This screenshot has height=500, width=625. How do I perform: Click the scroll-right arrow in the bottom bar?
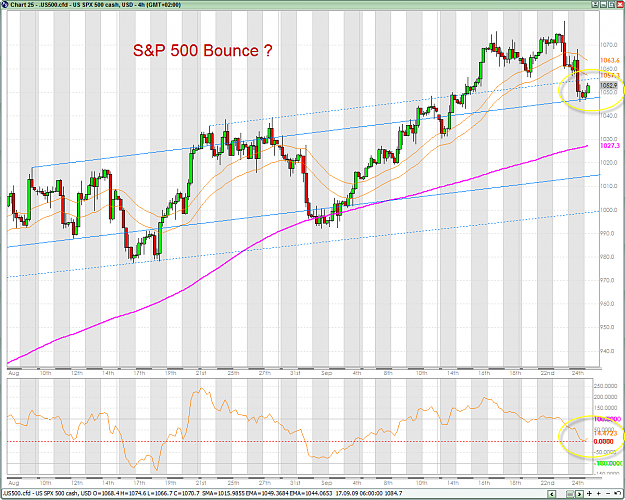point(579,494)
